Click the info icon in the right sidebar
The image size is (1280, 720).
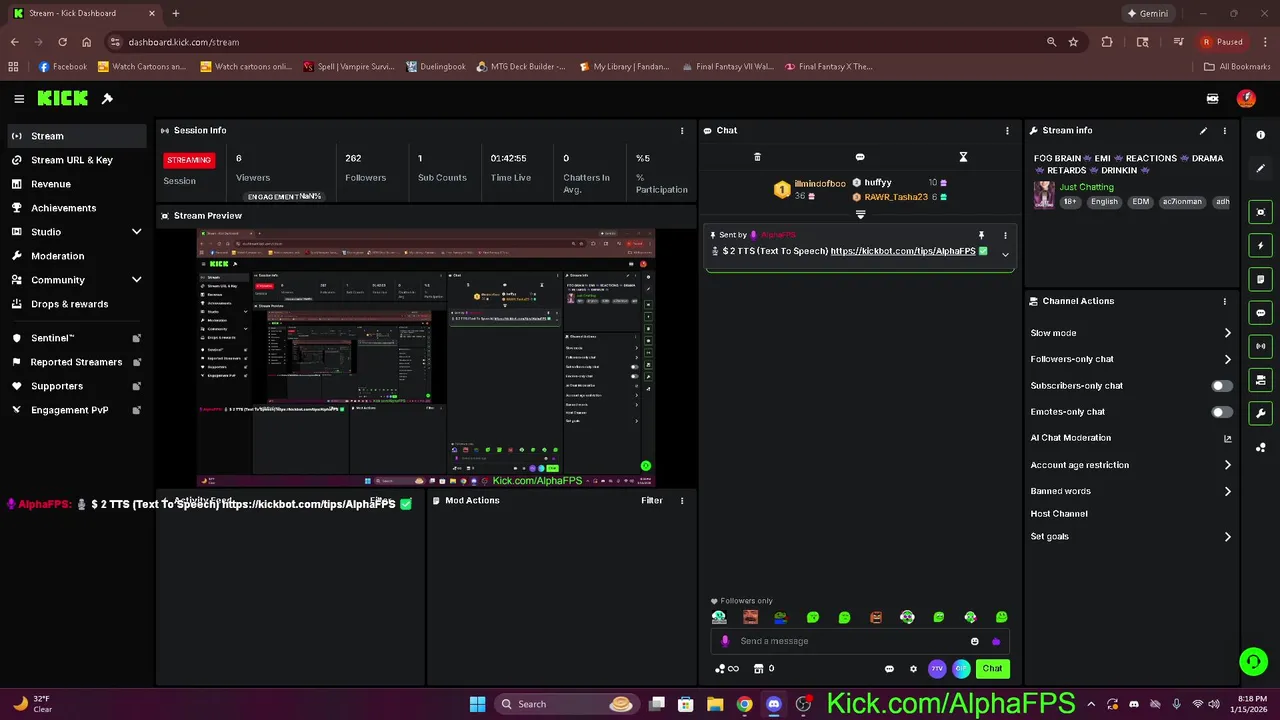click(x=1260, y=135)
